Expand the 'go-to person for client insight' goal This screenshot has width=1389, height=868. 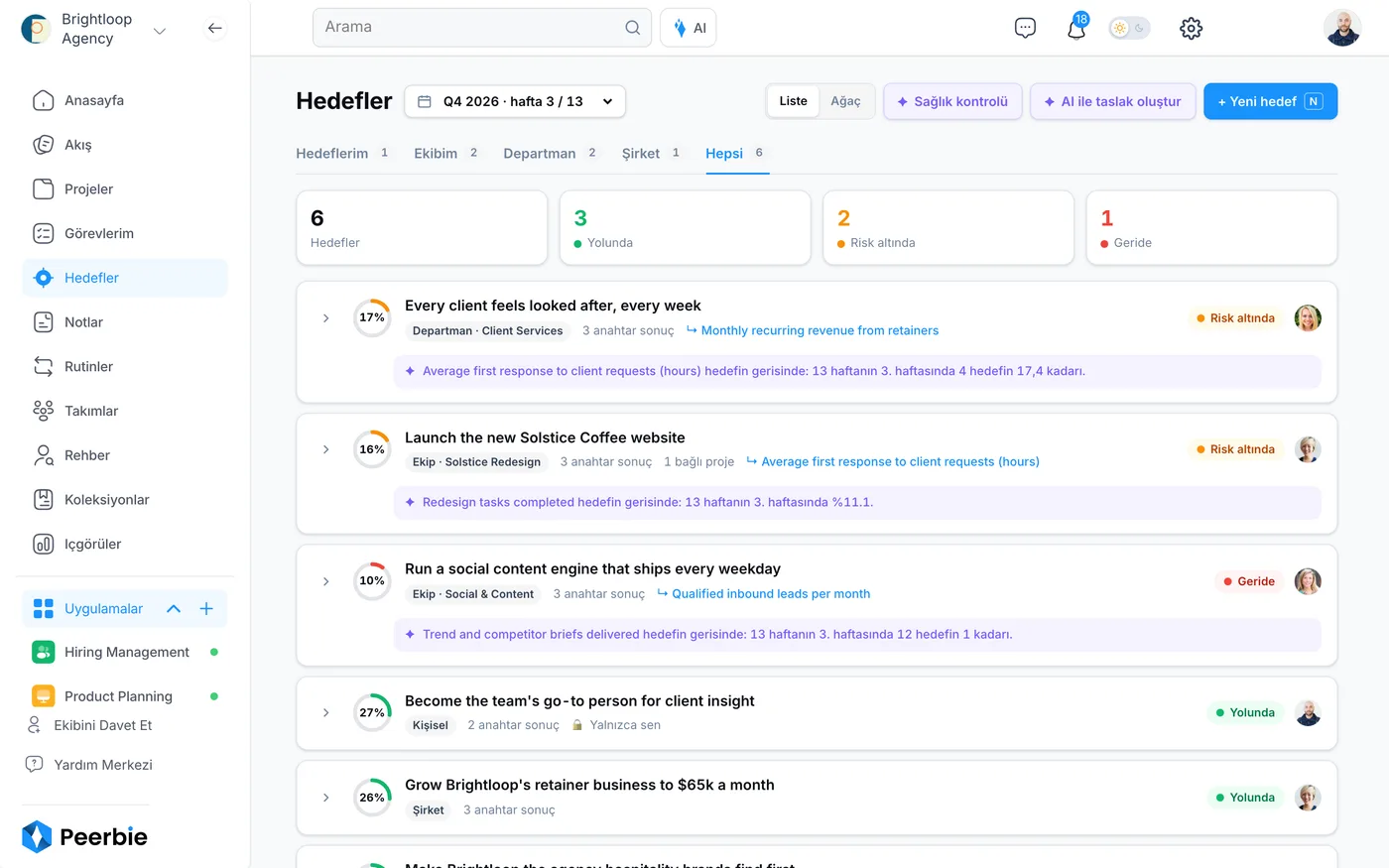[325, 712]
